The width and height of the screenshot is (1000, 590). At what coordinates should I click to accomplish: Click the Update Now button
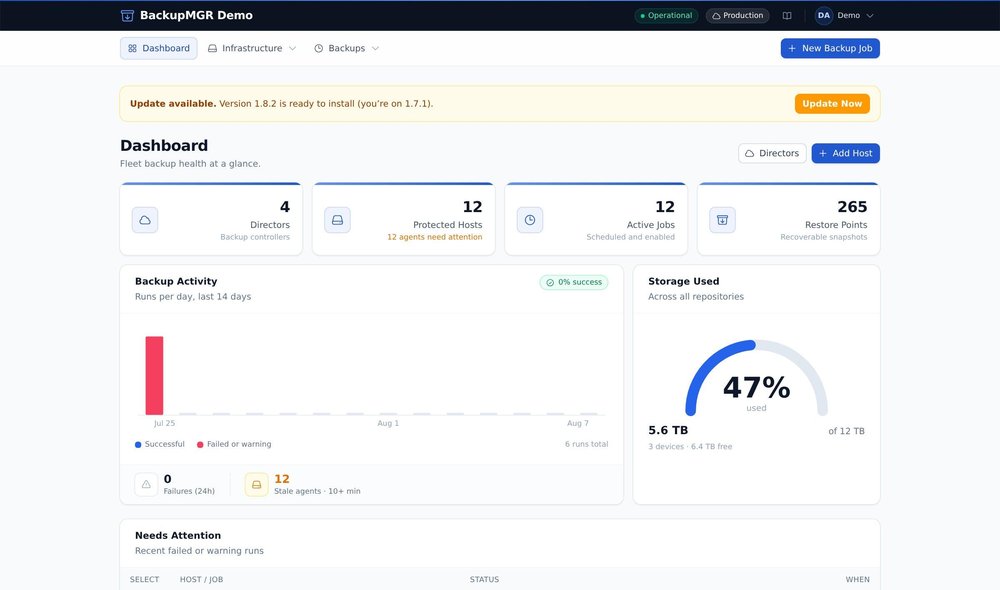pyautogui.click(x=832, y=104)
